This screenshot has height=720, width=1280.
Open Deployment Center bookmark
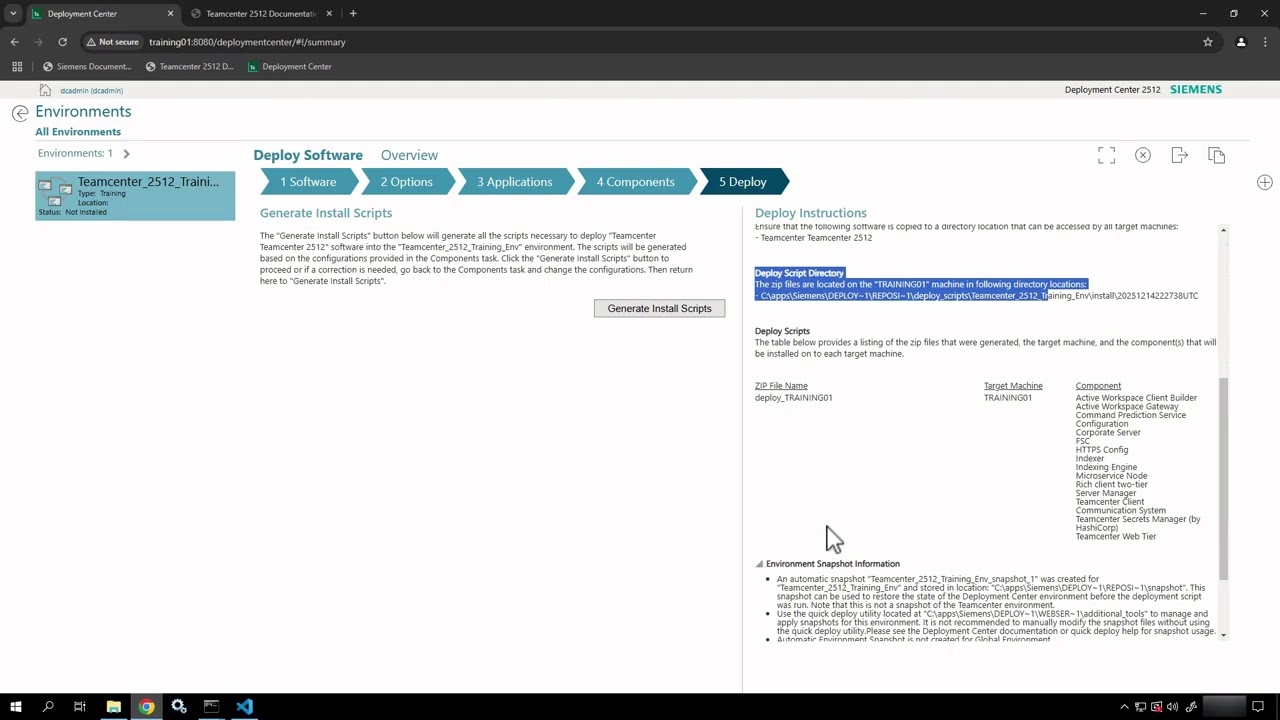tap(289, 67)
